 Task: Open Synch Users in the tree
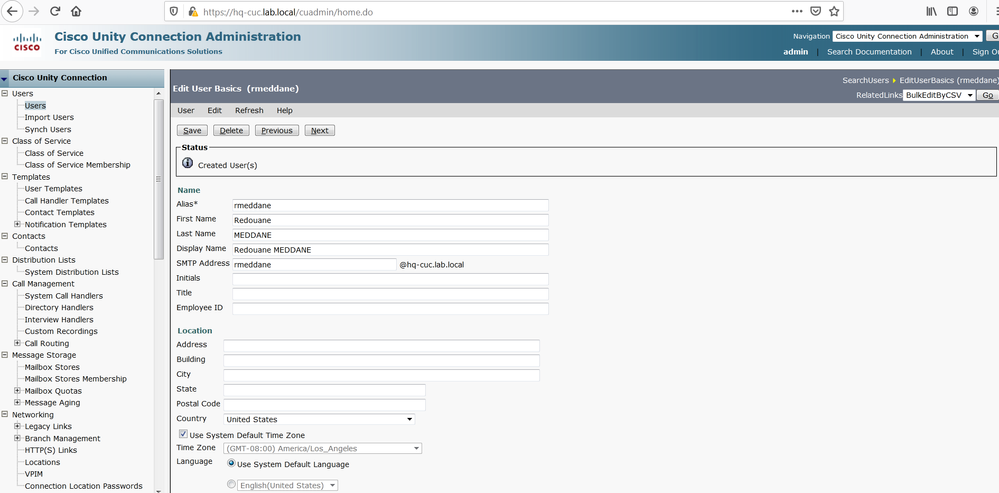pyautogui.click(x=48, y=129)
